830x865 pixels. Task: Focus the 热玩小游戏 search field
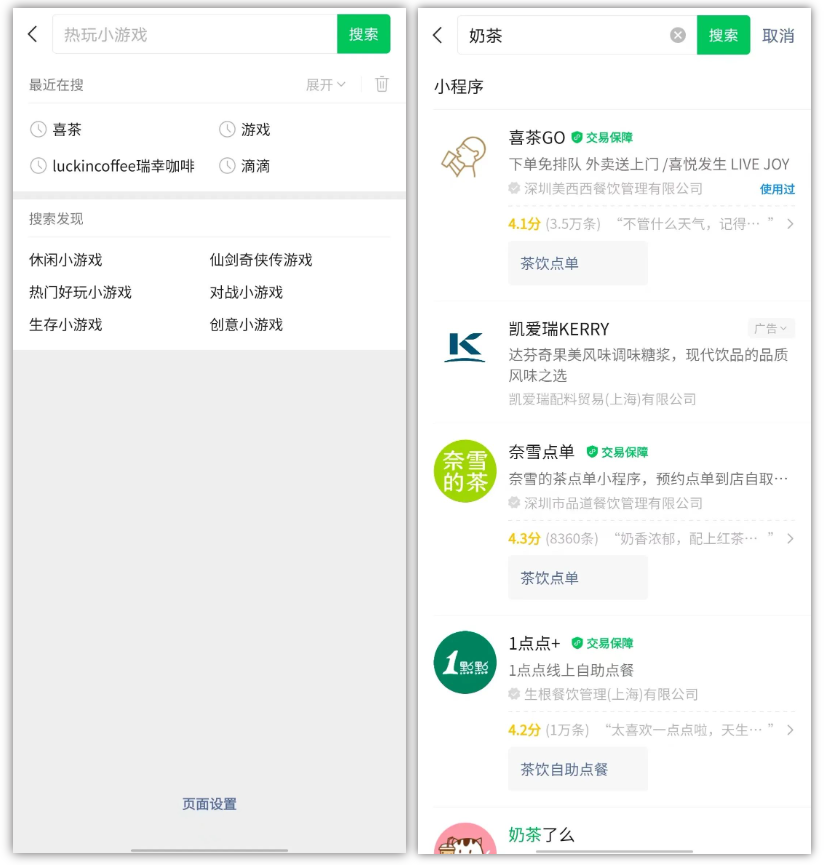[x=195, y=34]
